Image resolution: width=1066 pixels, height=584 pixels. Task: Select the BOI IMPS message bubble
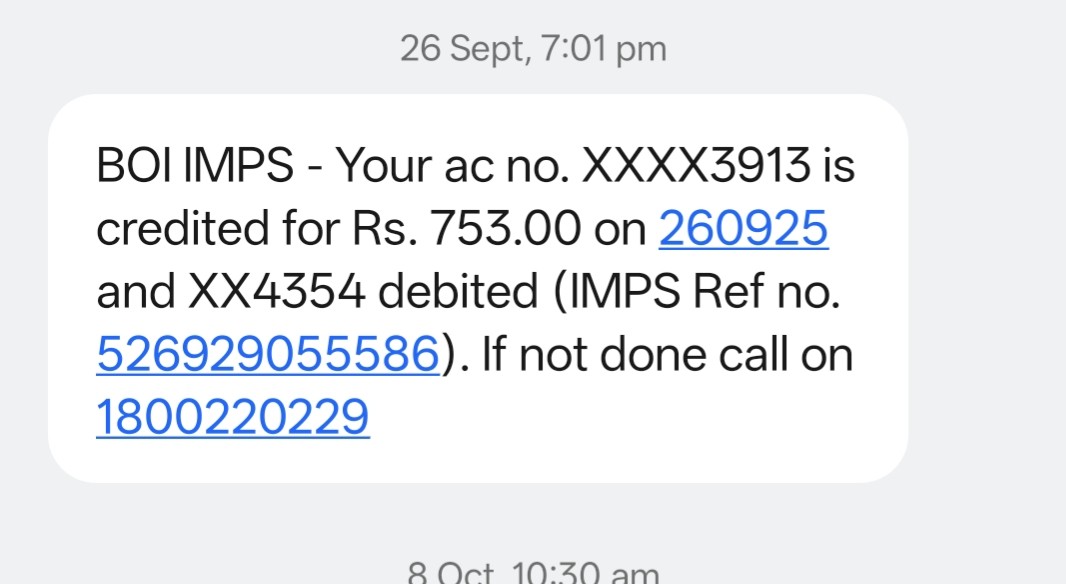478,289
